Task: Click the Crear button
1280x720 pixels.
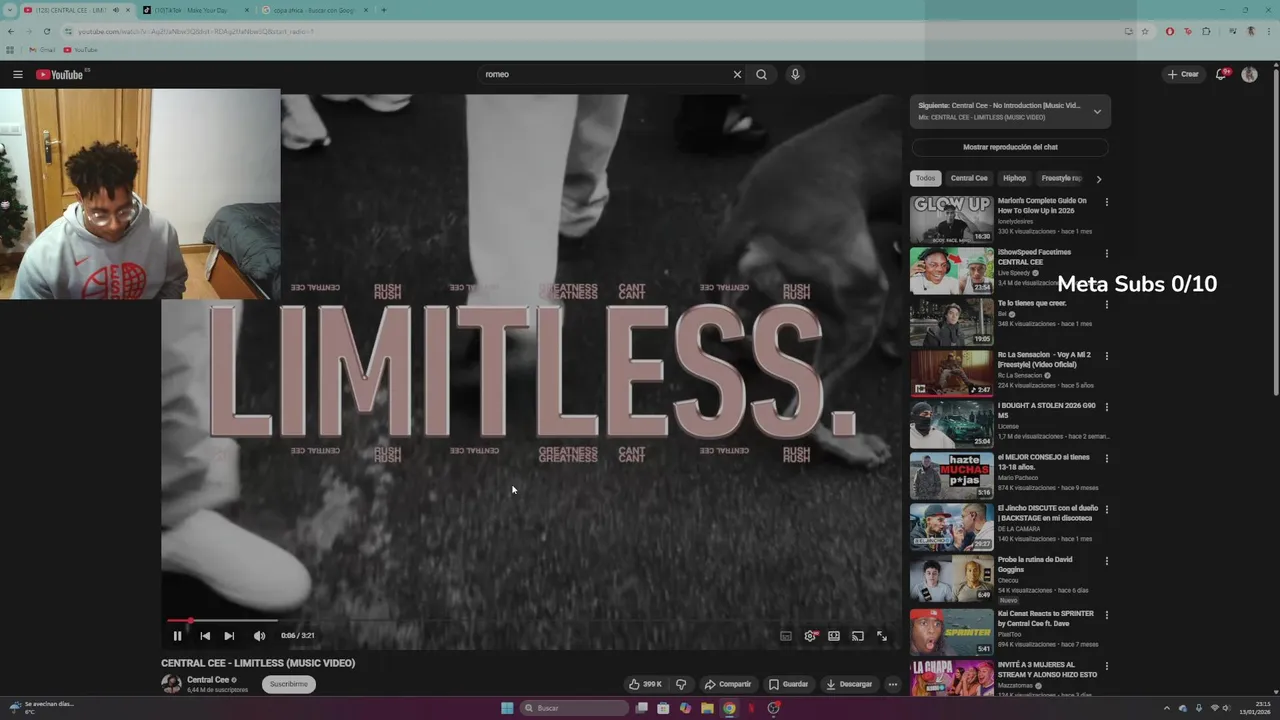Action: click(1183, 74)
